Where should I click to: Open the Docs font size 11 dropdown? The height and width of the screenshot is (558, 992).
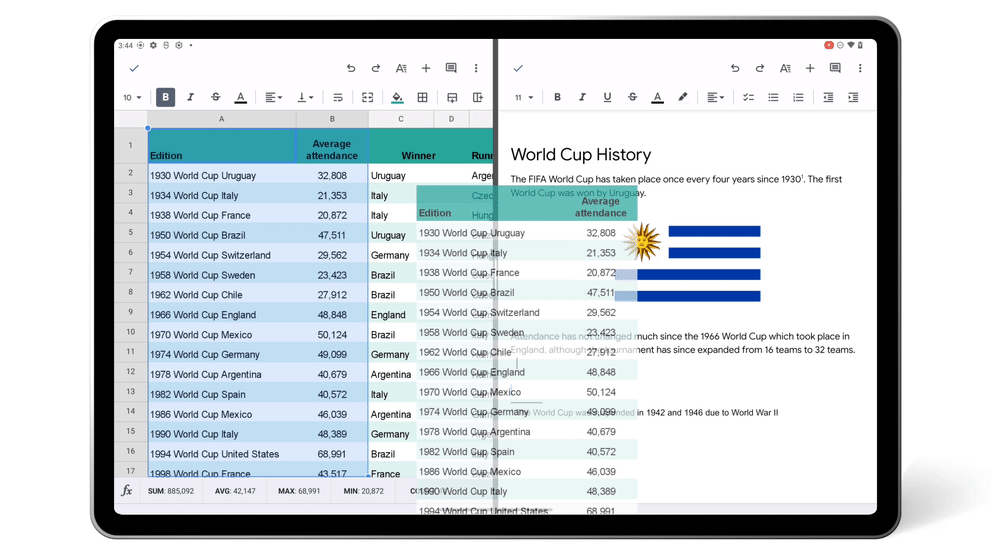click(524, 97)
